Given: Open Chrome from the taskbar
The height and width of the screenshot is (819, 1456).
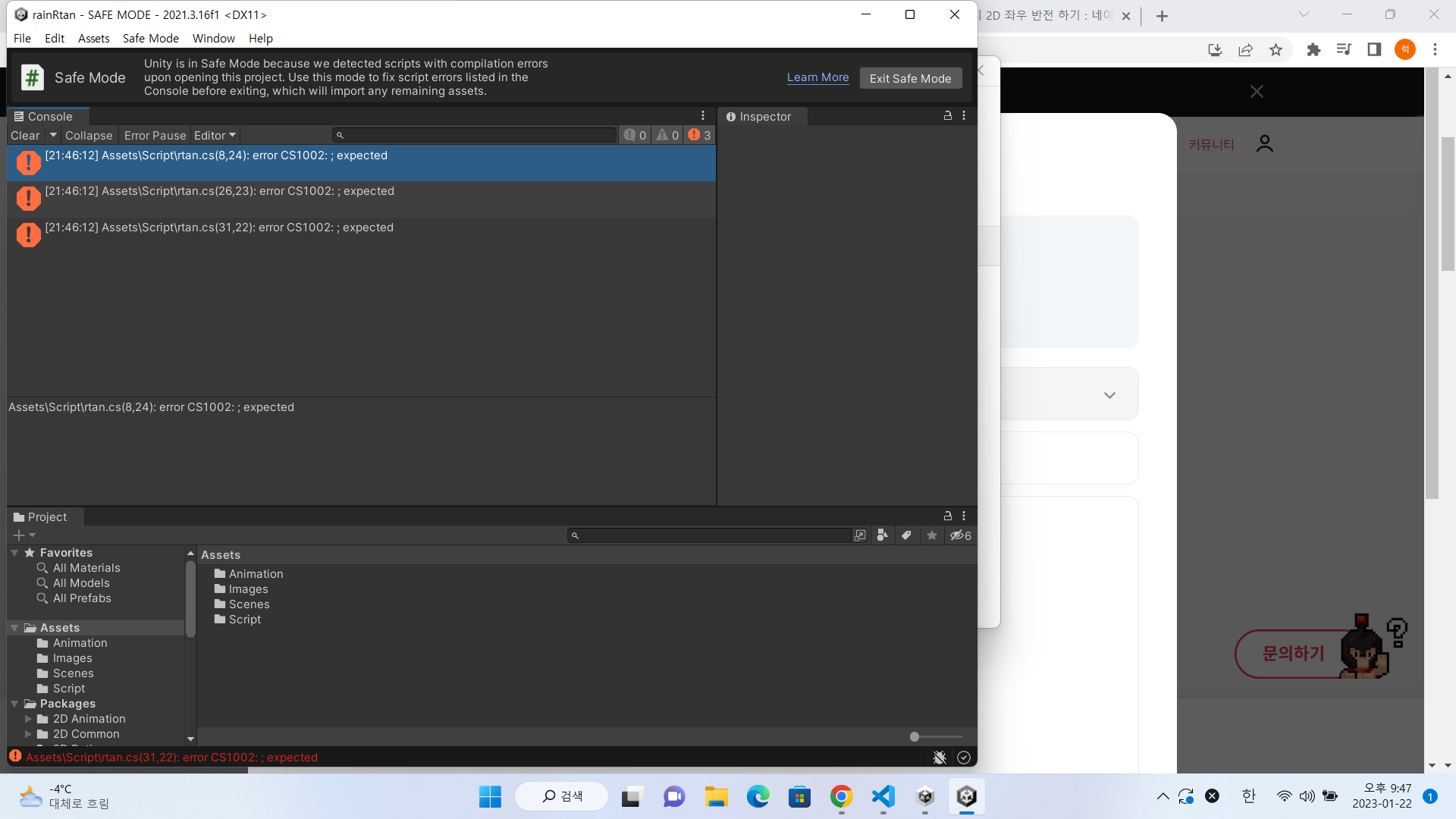Looking at the screenshot, I should (841, 797).
